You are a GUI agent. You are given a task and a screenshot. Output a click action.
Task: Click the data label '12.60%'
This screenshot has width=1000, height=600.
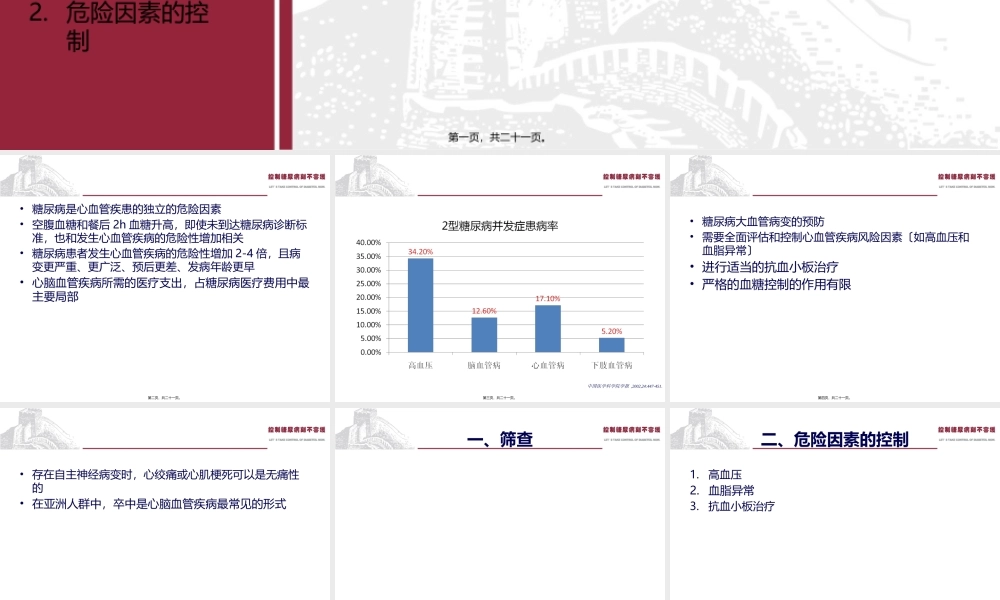(484, 311)
